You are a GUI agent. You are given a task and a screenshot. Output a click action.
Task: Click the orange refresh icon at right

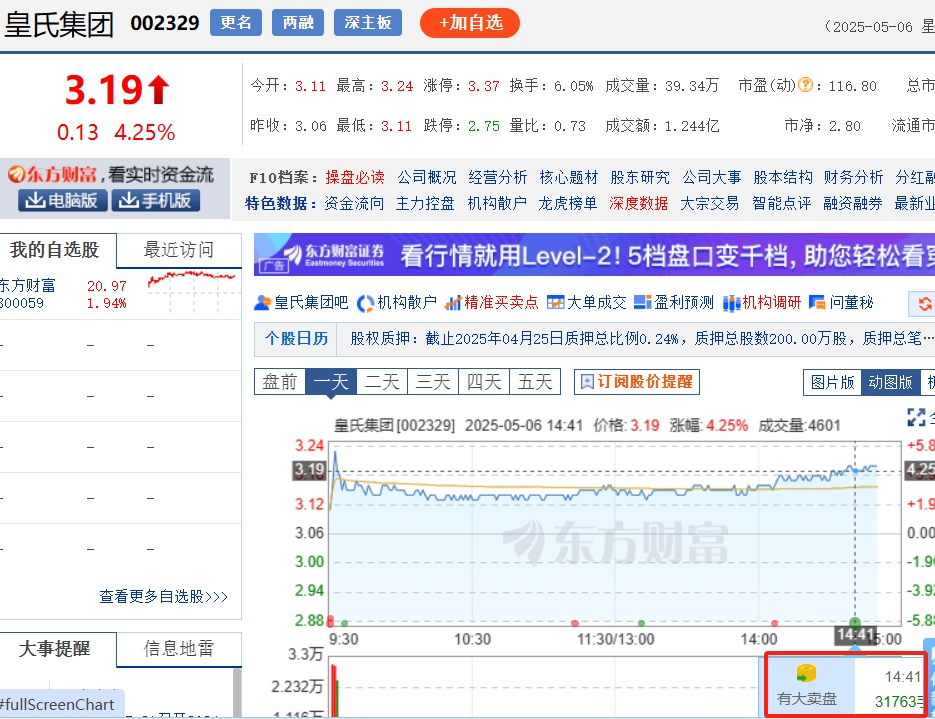925,303
